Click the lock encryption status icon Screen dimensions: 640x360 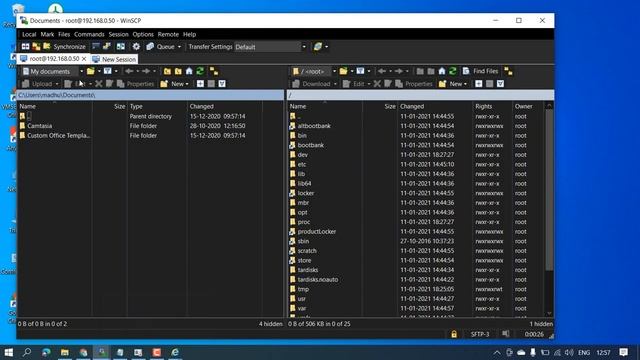(x=454, y=334)
